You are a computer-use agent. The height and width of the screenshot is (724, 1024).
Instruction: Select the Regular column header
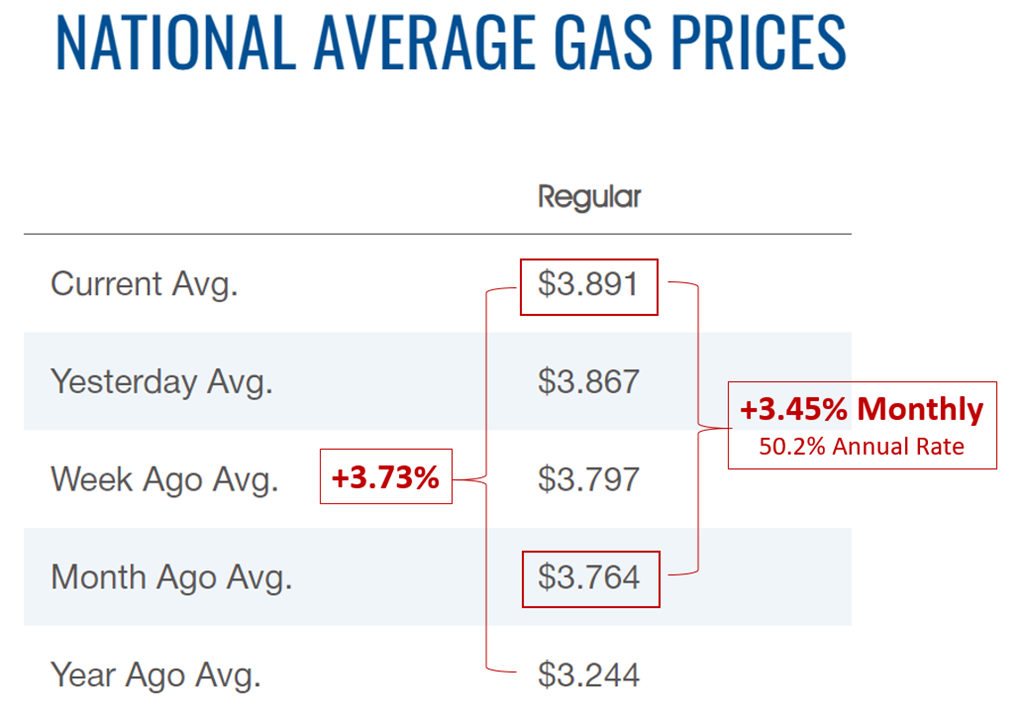(589, 196)
